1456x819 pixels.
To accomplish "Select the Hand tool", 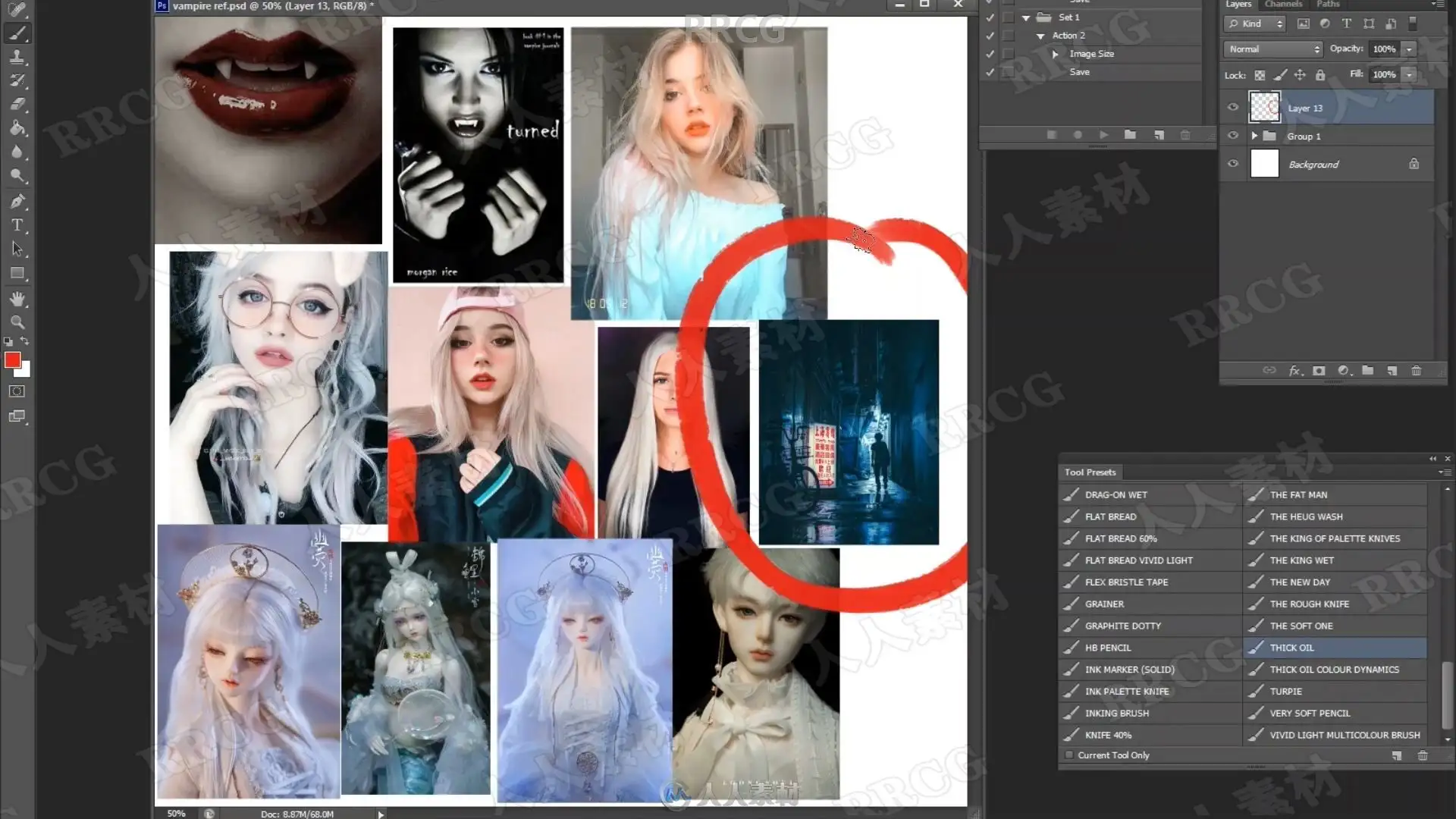I will coord(17,299).
